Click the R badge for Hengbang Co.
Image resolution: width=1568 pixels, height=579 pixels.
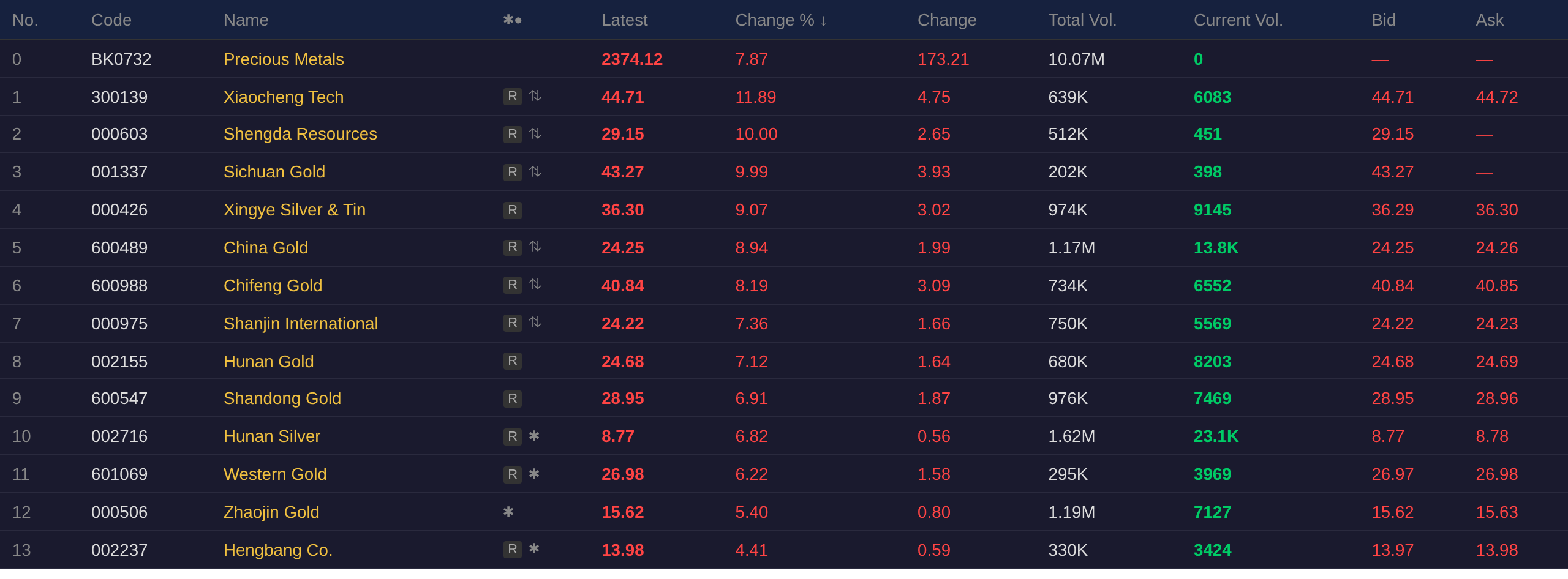(512, 549)
